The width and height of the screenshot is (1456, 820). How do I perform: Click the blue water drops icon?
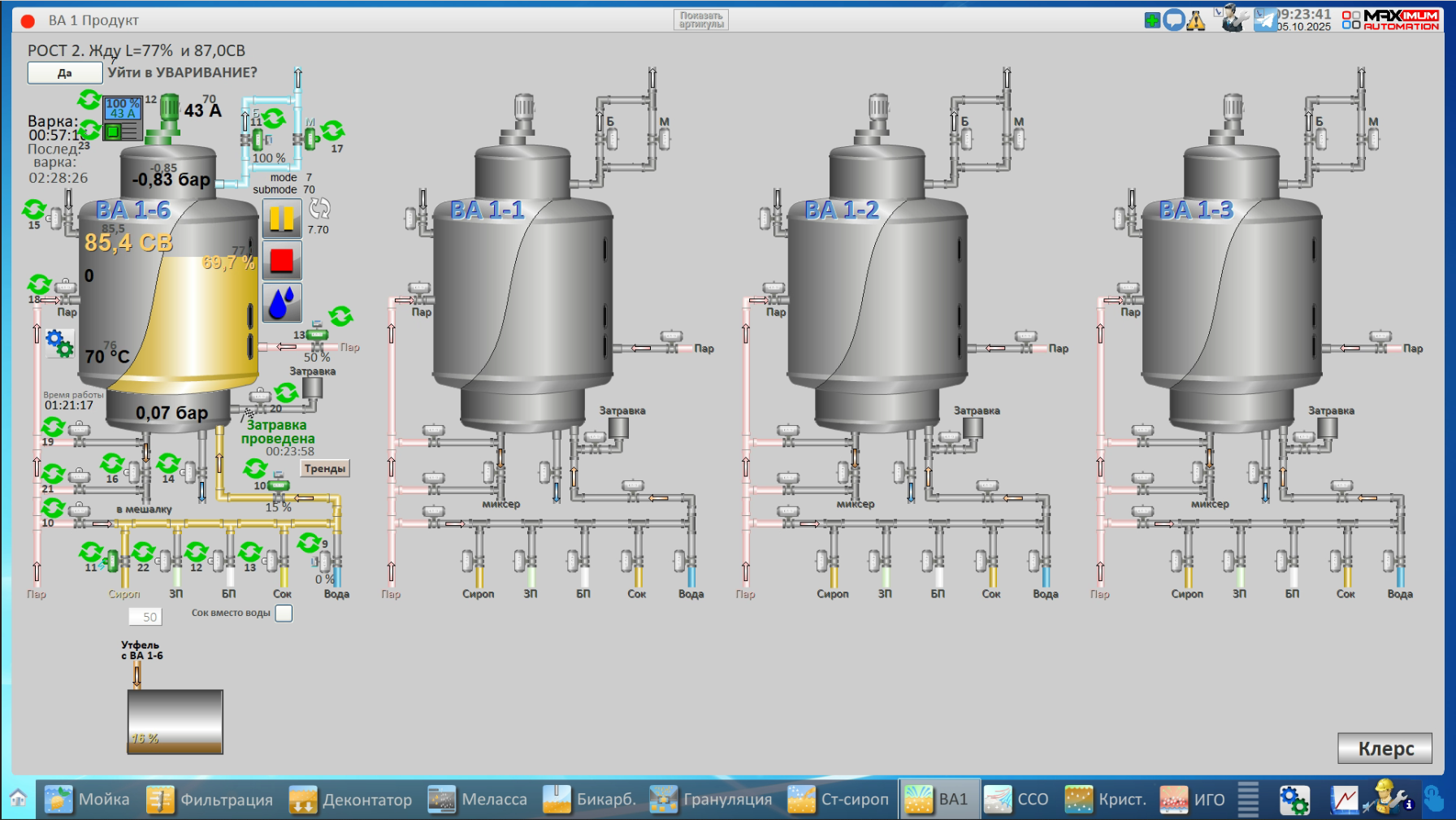click(282, 302)
